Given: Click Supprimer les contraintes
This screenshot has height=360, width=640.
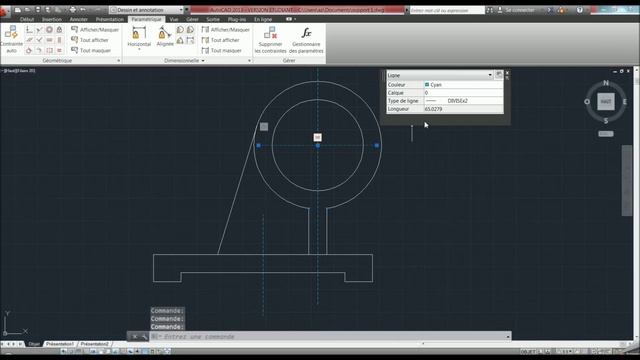Looking at the screenshot, I should 270,40.
